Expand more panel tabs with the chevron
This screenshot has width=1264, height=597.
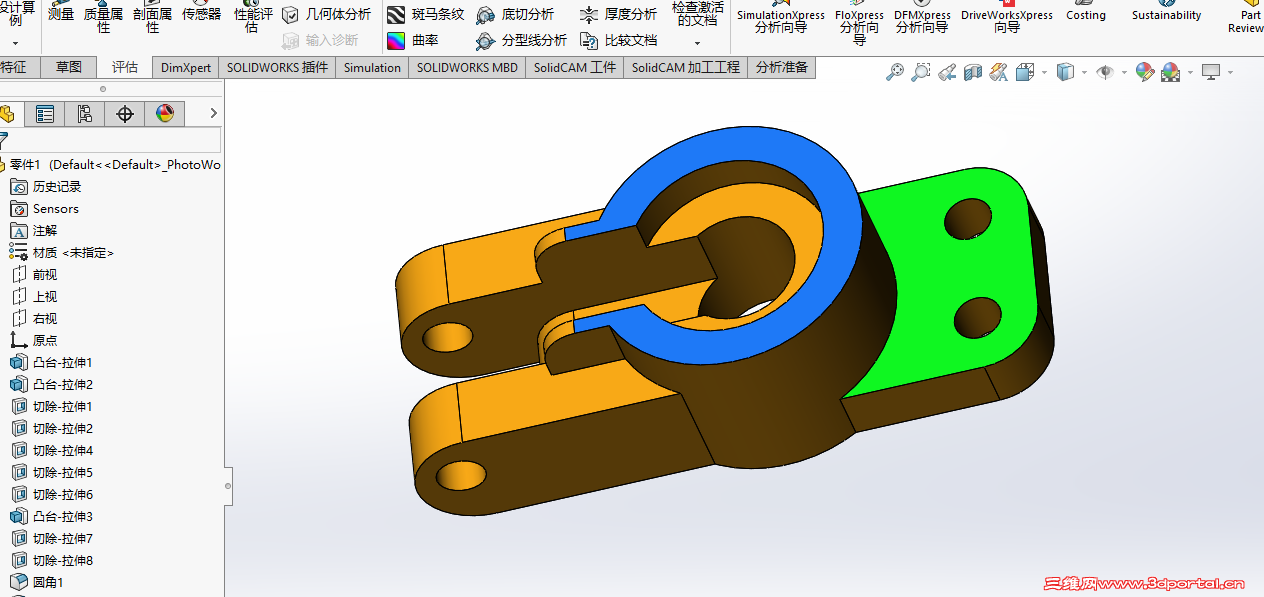(213, 114)
